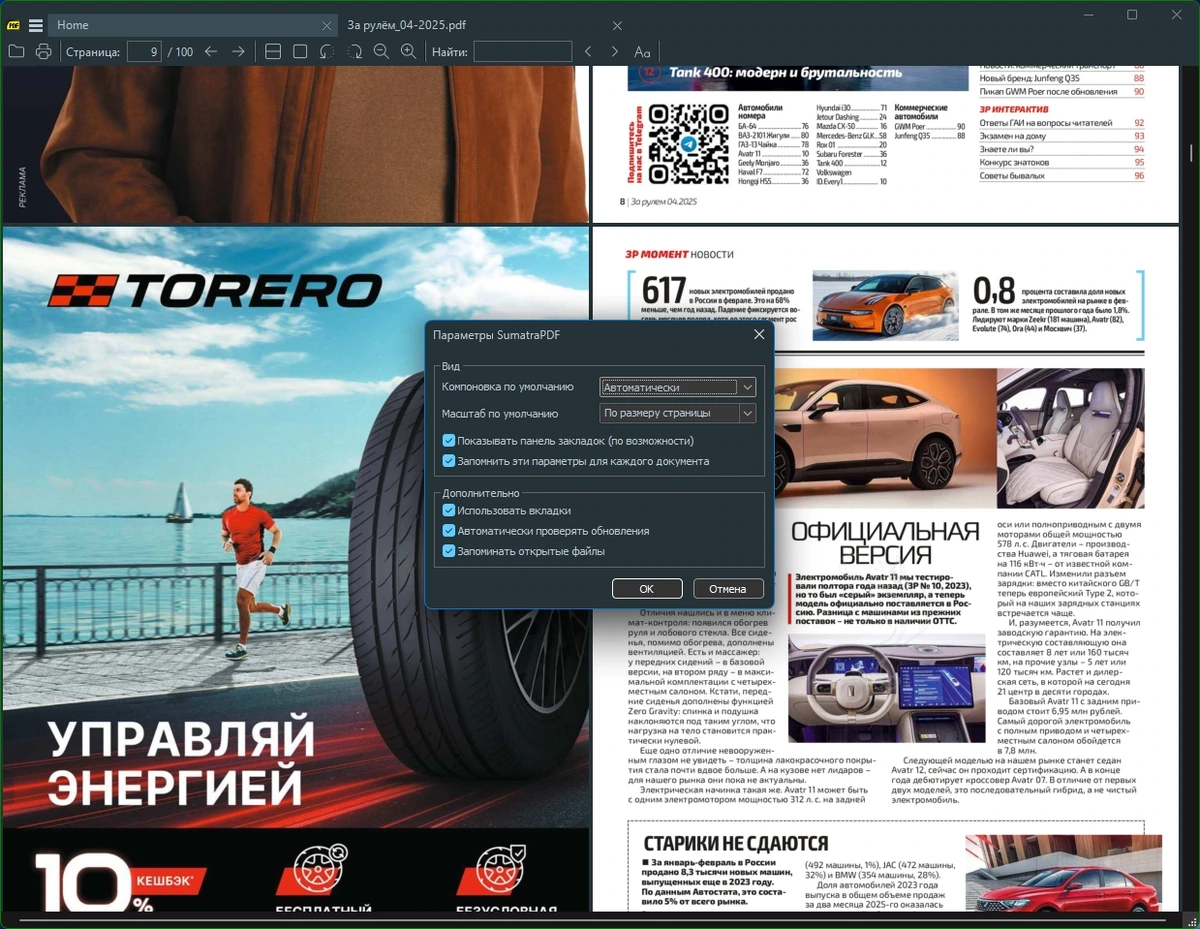
Task: Toggle Использовать вкладки checkbox
Action: tap(449, 510)
